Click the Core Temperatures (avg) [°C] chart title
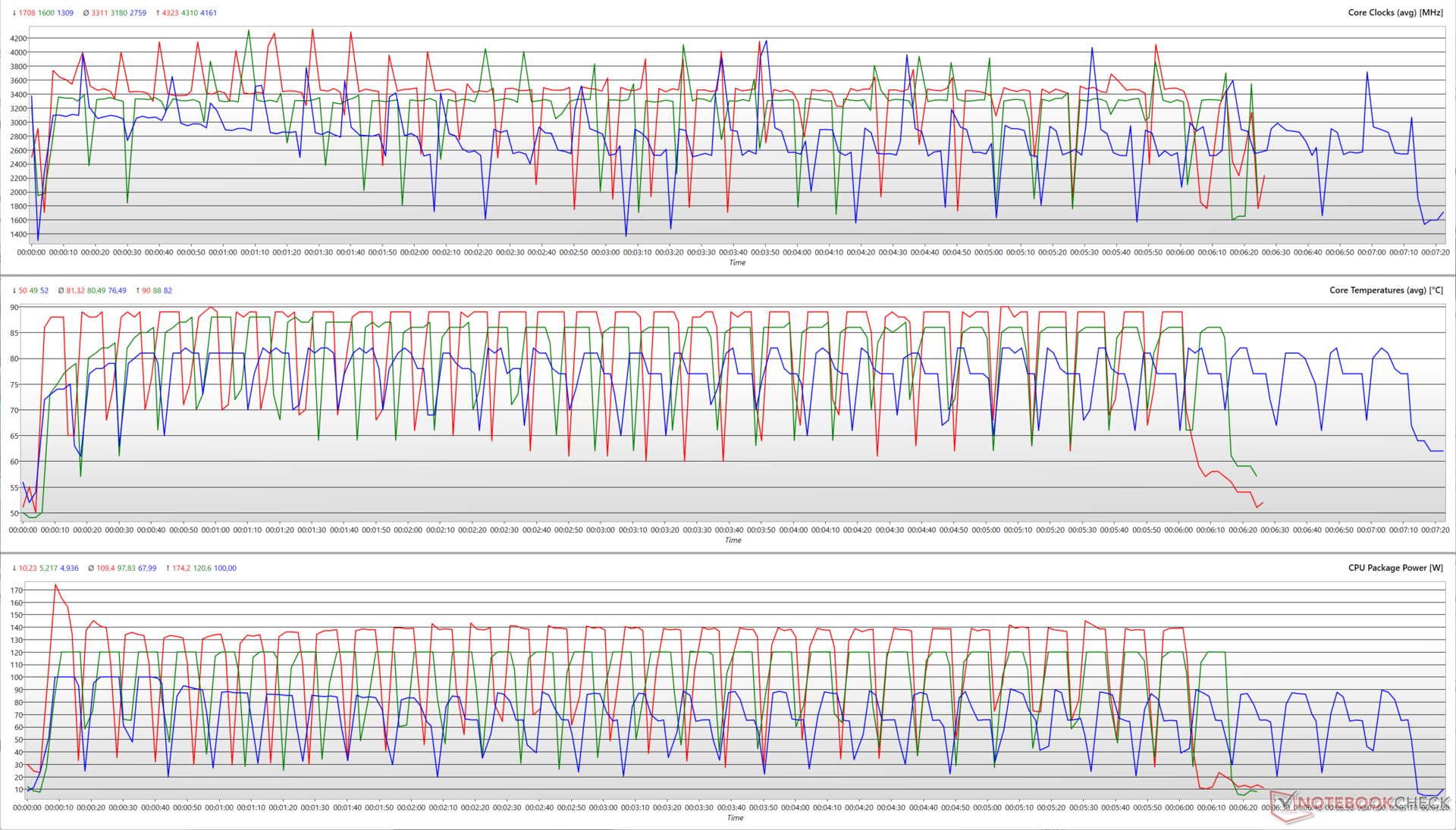This screenshot has width=1456, height=830. tap(1386, 290)
